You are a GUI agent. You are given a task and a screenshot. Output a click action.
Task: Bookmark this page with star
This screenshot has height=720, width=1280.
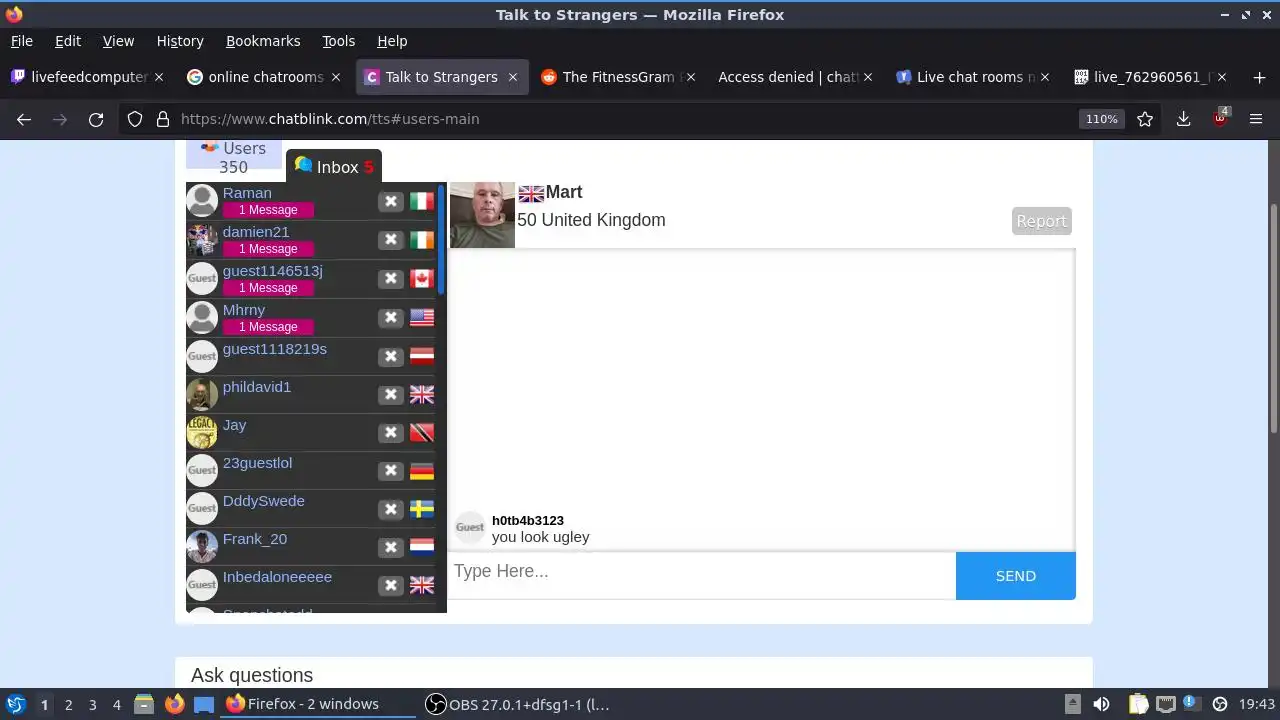click(1145, 119)
